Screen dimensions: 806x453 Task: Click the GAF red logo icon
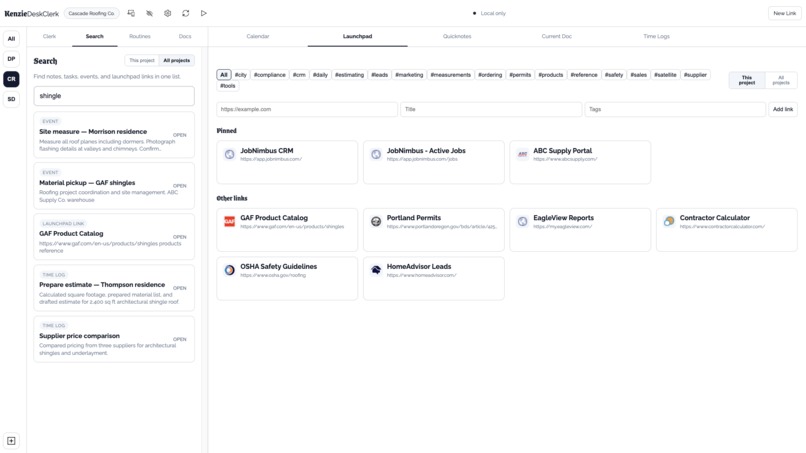pyautogui.click(x=230, y=222)
